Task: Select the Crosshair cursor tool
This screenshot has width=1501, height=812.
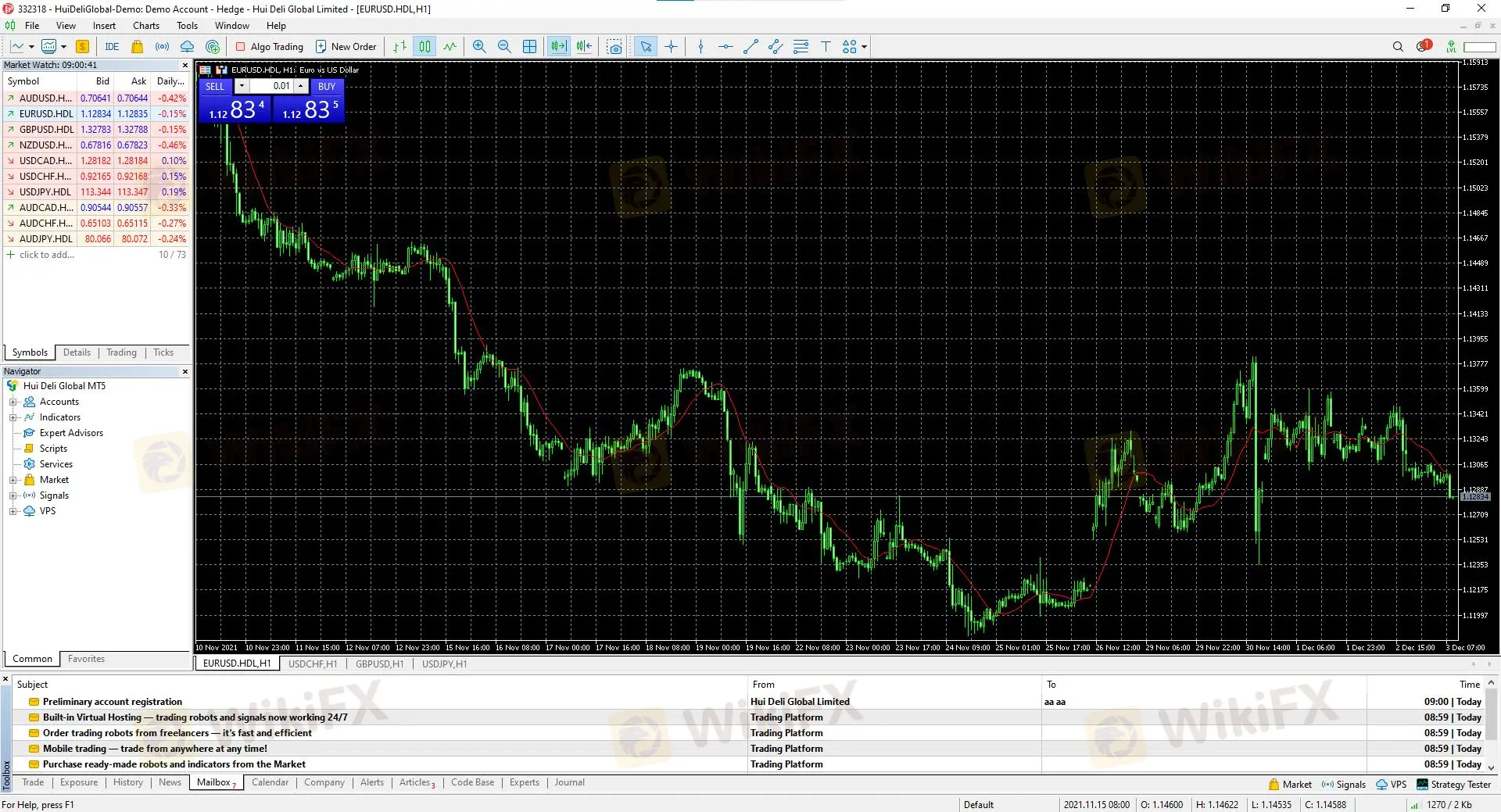Action: click(x=671, y=47)
